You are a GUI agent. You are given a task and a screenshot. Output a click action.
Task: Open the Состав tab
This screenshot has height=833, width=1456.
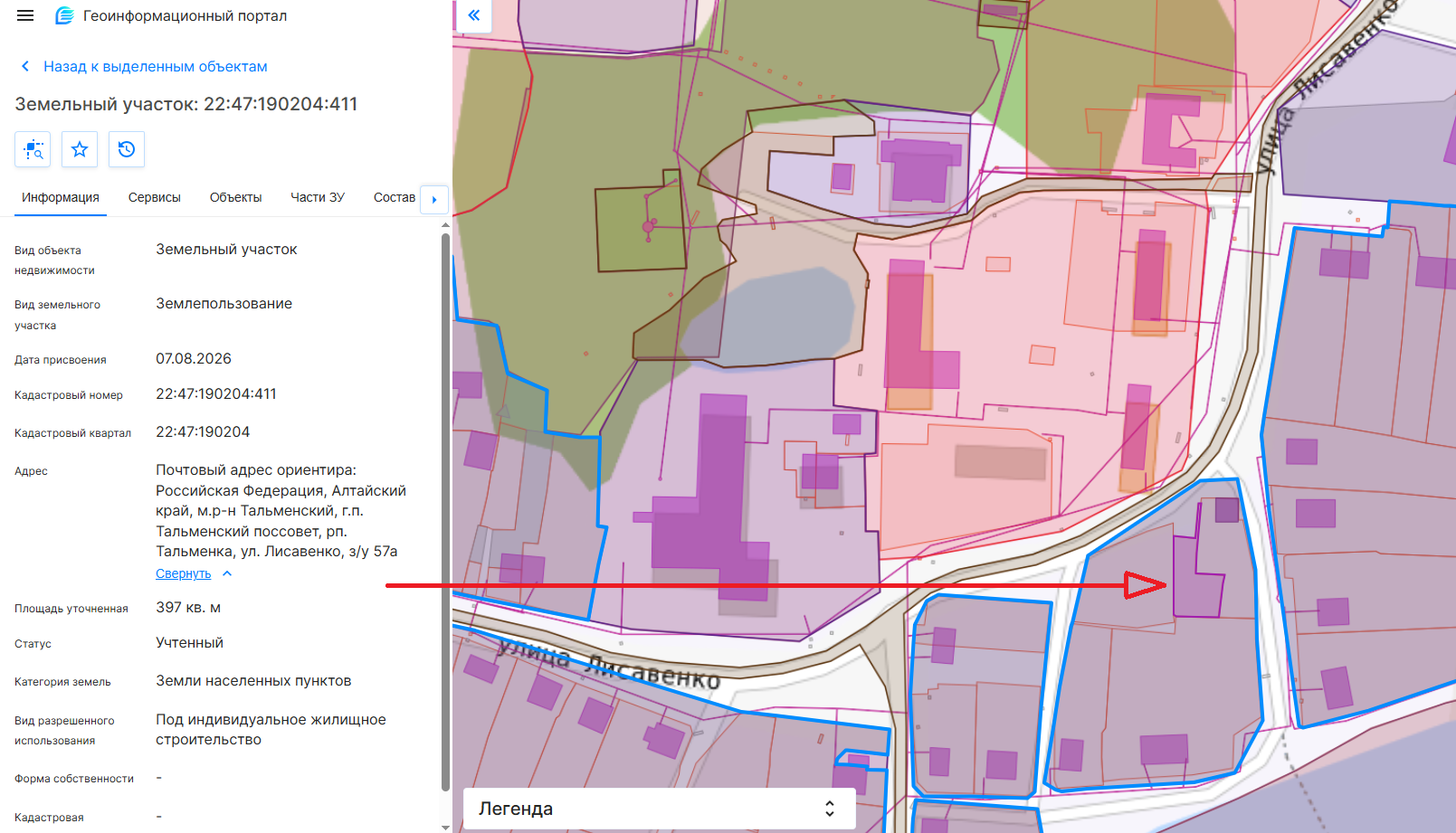pos(395,197)
